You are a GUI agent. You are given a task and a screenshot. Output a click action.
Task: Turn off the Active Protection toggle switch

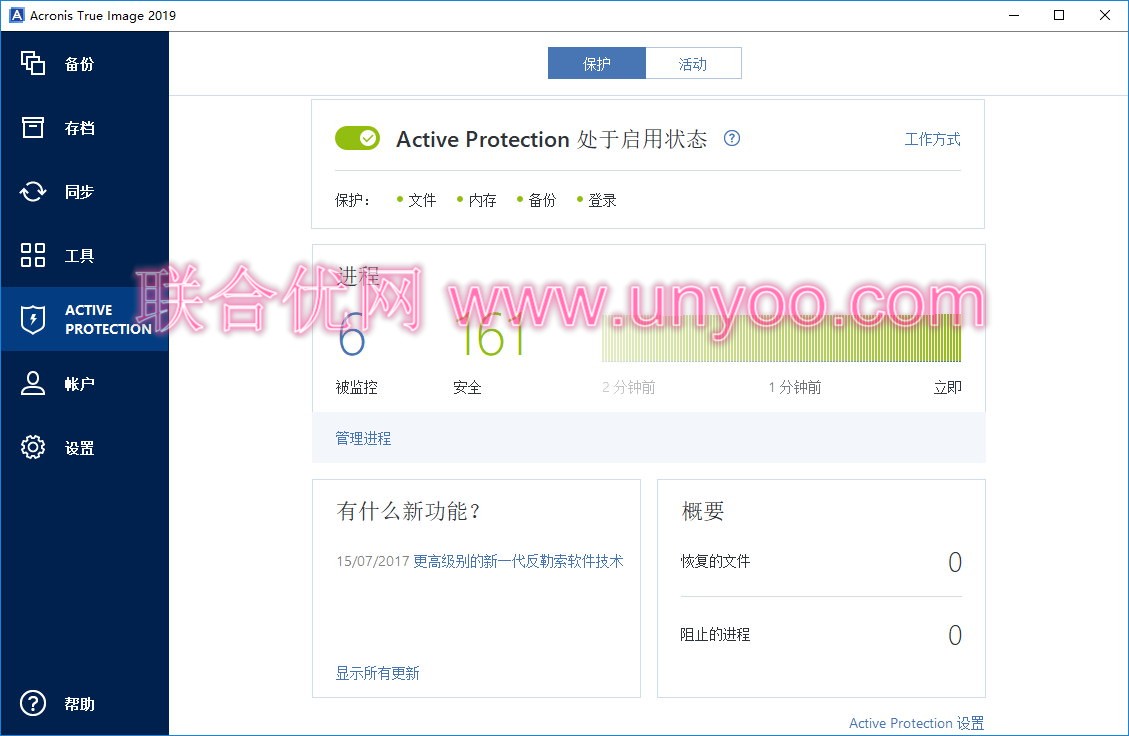[357, 138]
